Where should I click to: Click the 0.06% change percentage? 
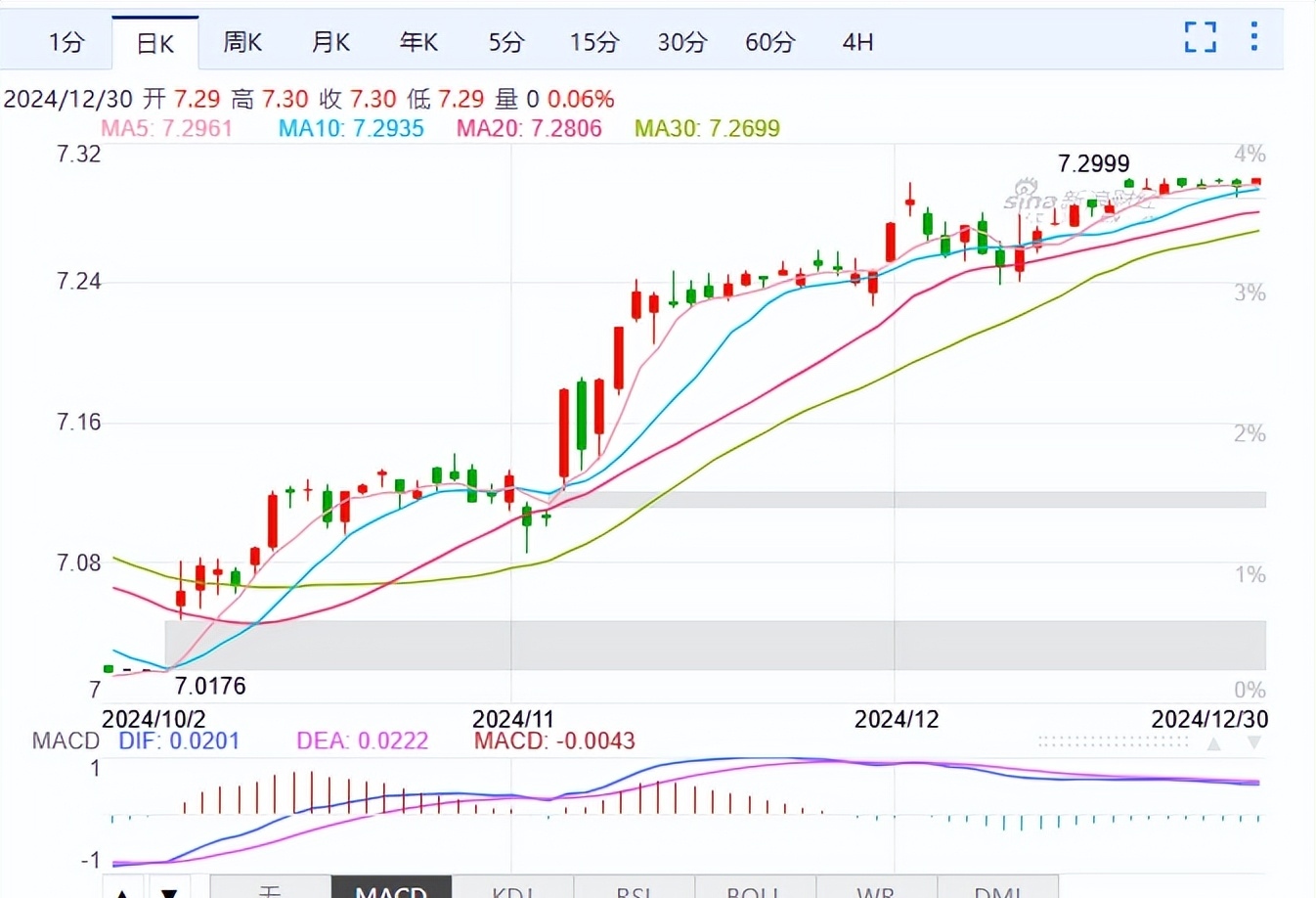(581, 99)
